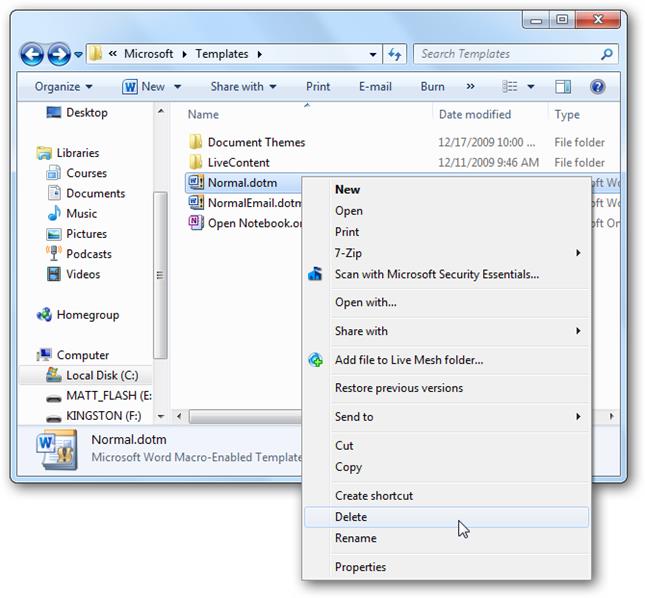Click the Print toolbar button
645x598 pixels.
(318, 86)
